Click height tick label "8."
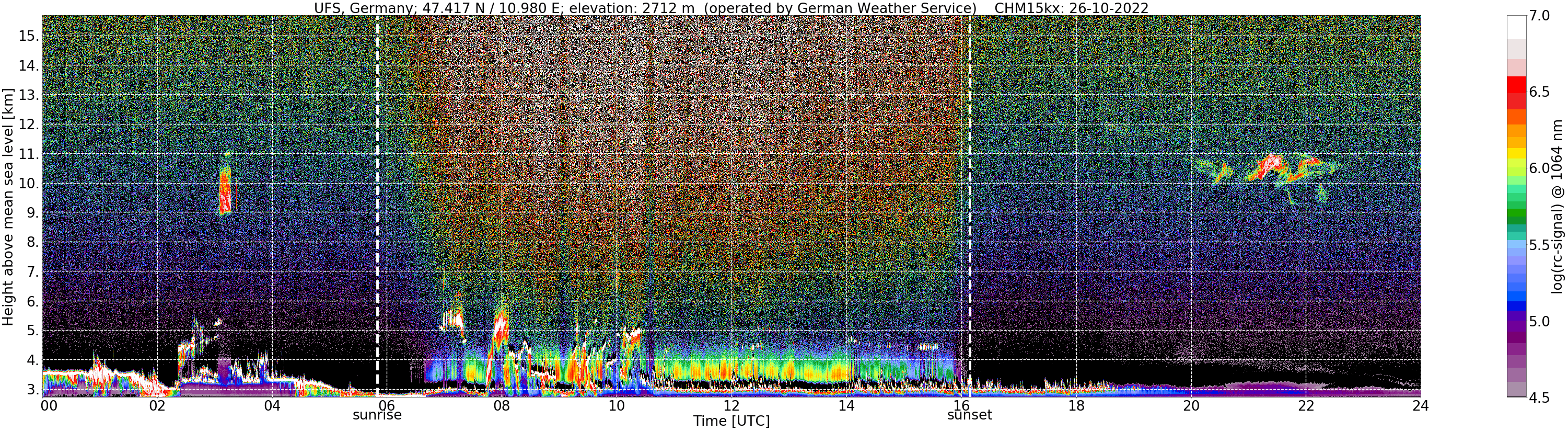This screenshot has width=1568, height=431. tap(32, 243)
